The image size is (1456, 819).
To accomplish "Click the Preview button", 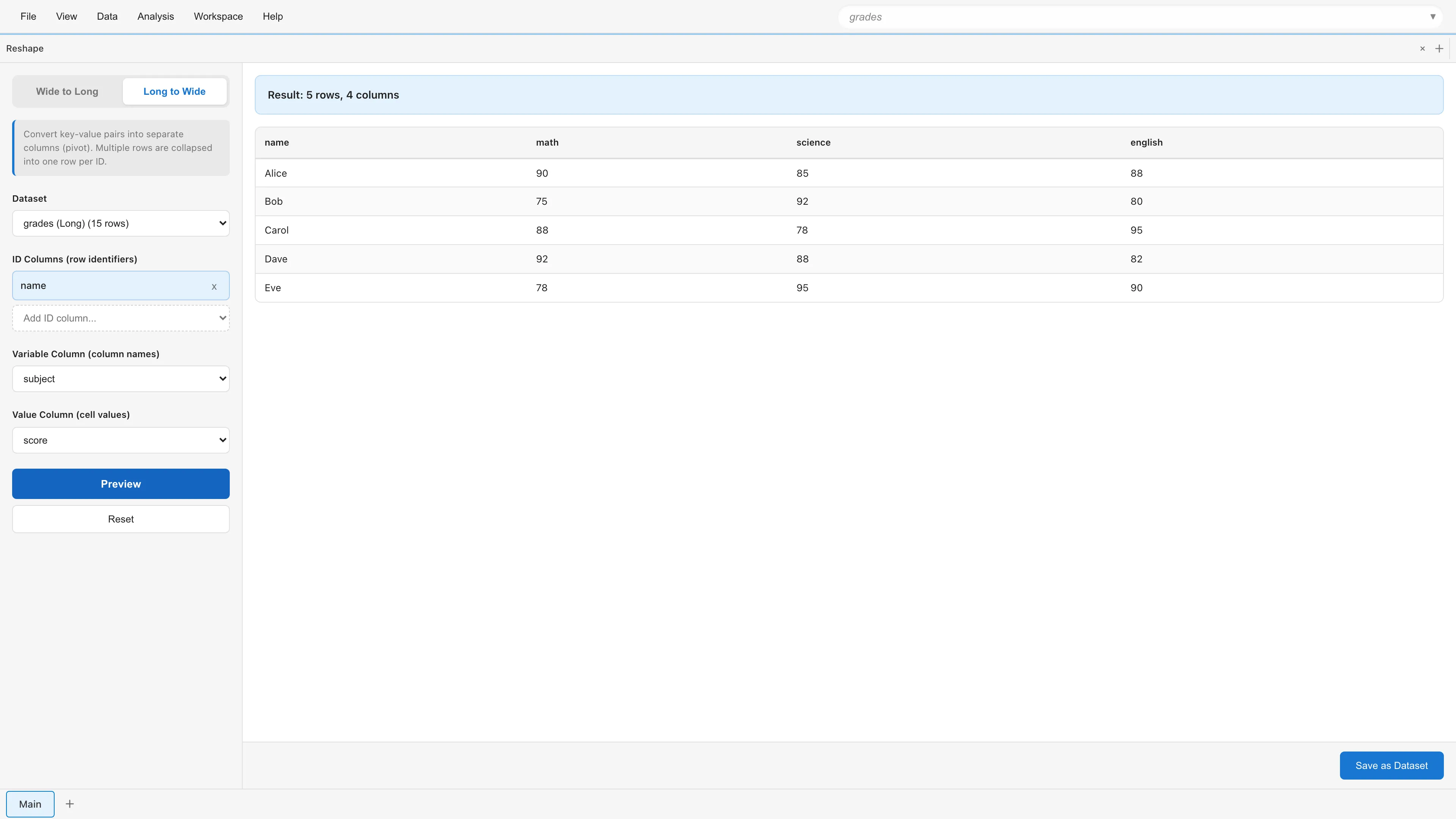I will 121,484.
